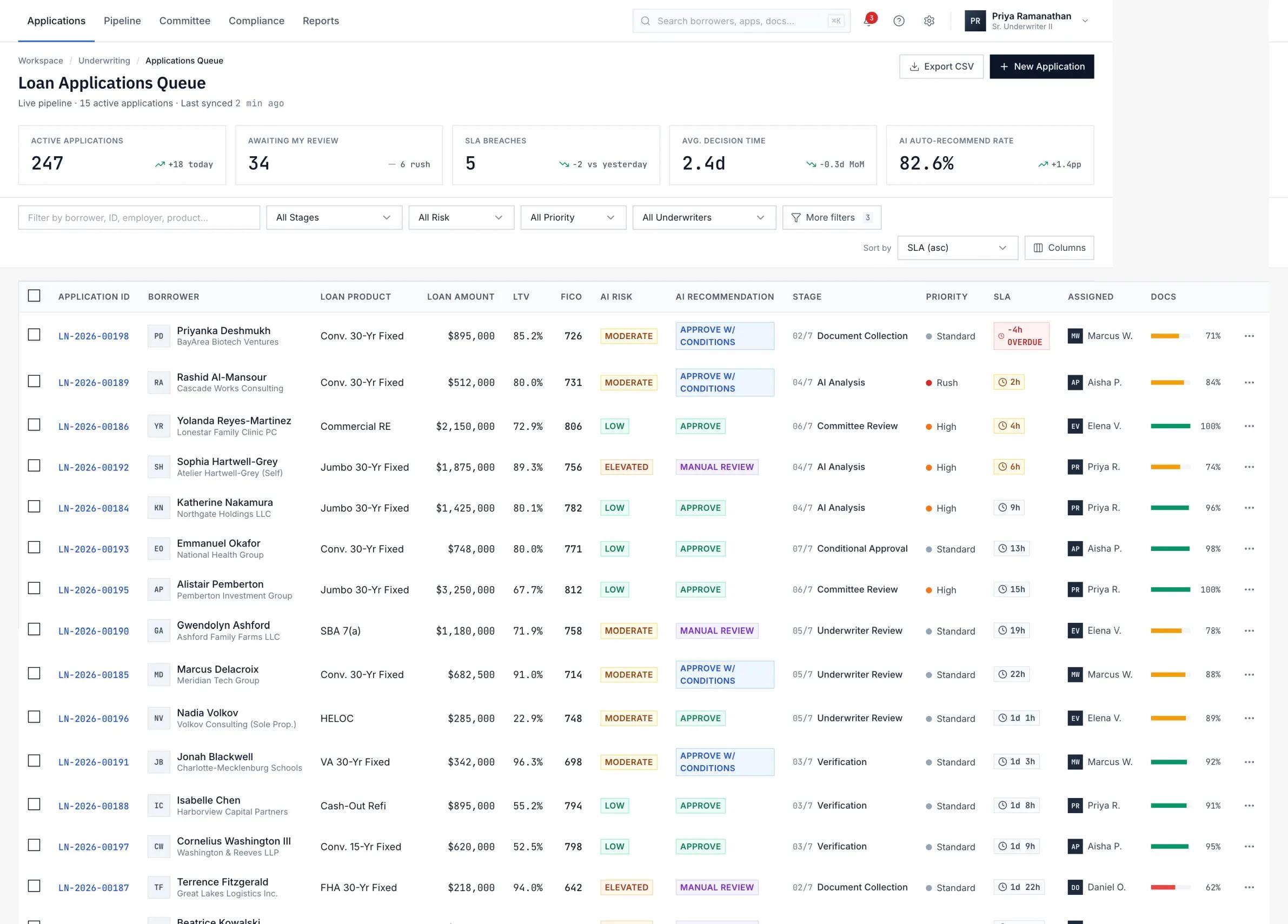Expand the Priya Ramanathan account menu chevron
Screen dimensions: 1288x924
coord(1085,21)
